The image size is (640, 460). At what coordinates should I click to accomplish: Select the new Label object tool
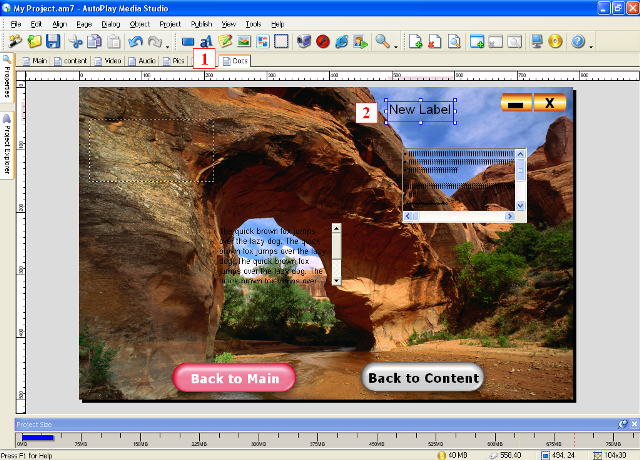click(206, 42)
